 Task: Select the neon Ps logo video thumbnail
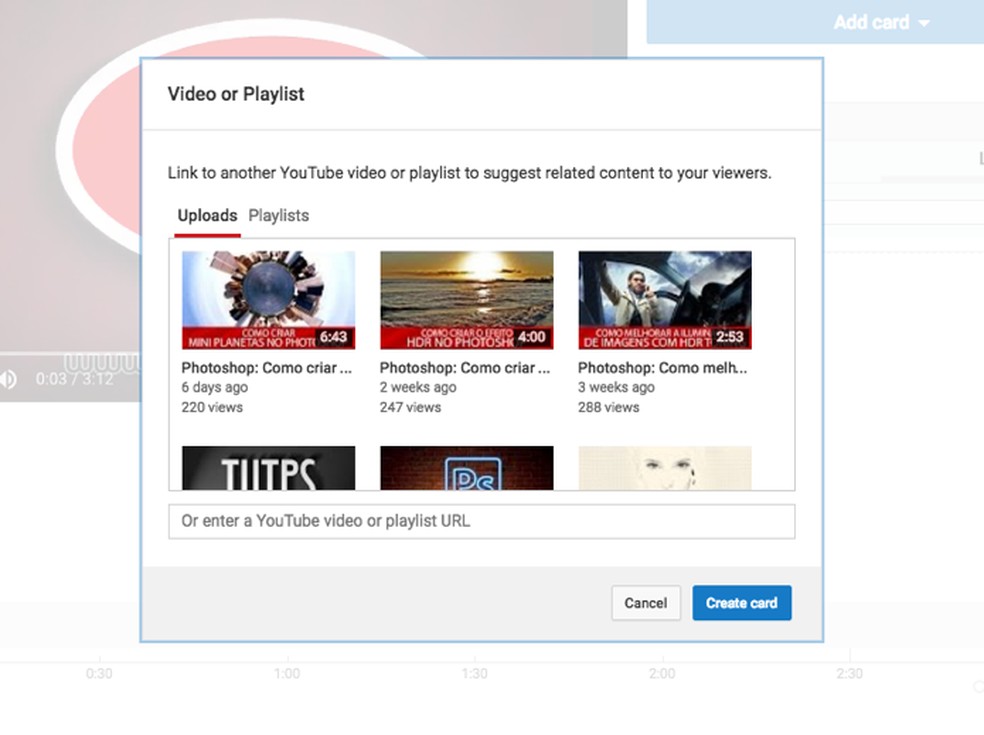466,467
